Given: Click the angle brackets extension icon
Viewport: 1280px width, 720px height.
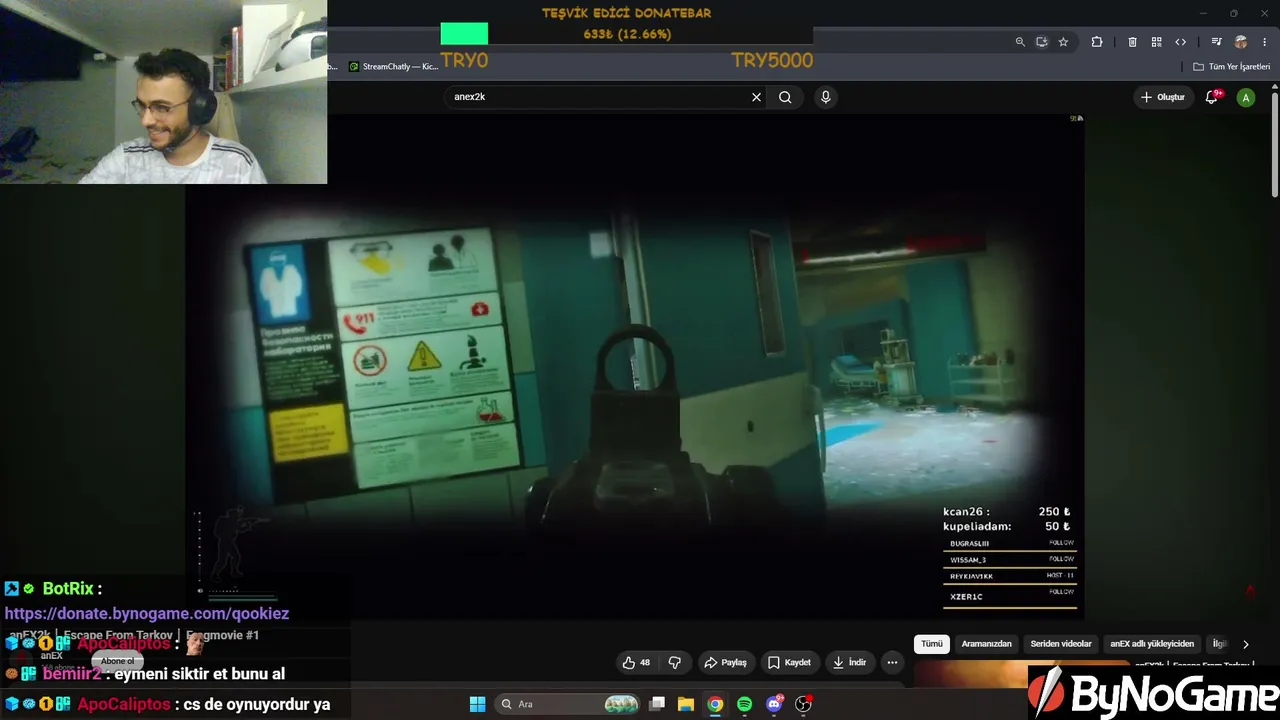Looking at the screenshot, I should pyautogui.click(x=1180, y=42).
